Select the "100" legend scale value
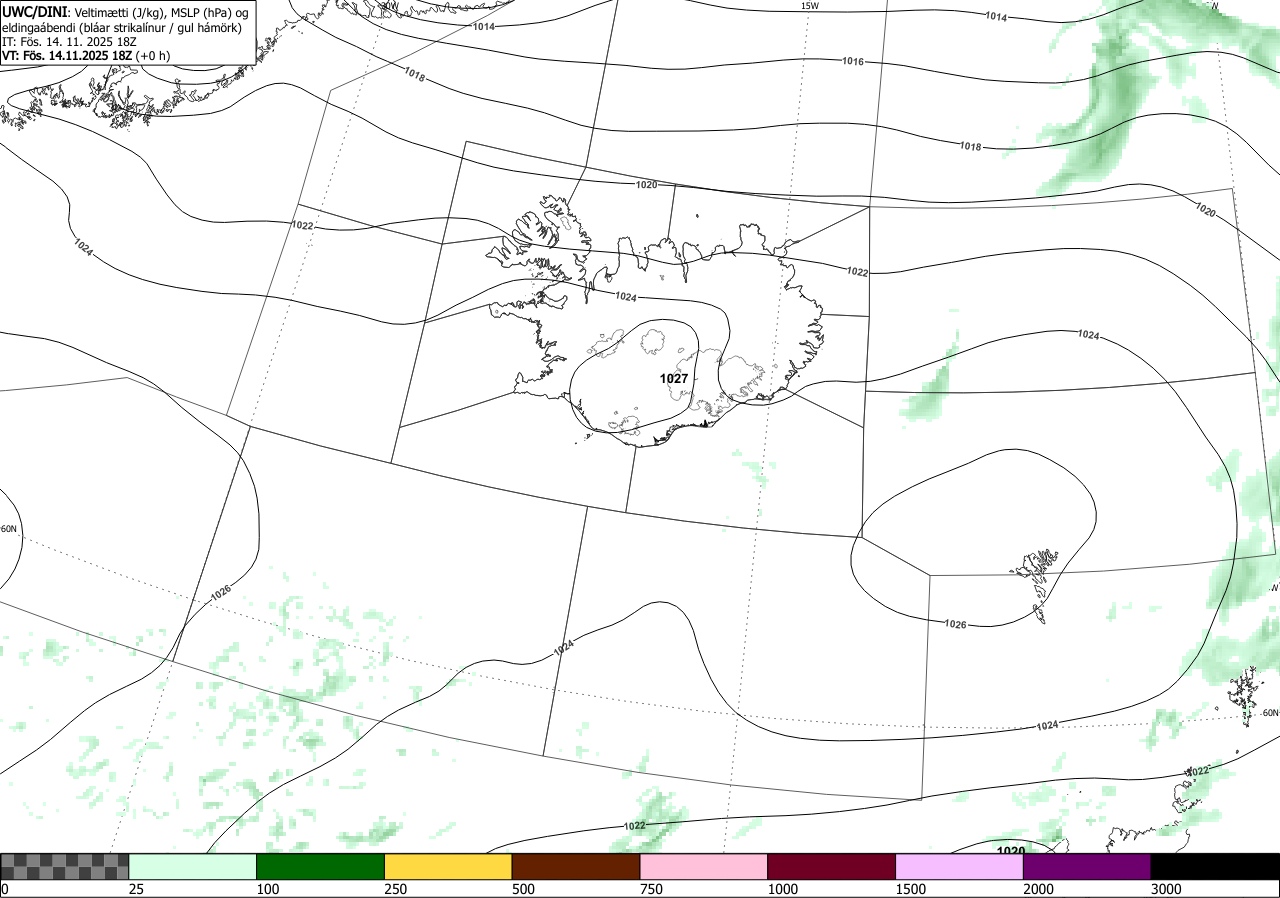The height and width of the screenshot is (898, 1280). (x=268, y=889)
